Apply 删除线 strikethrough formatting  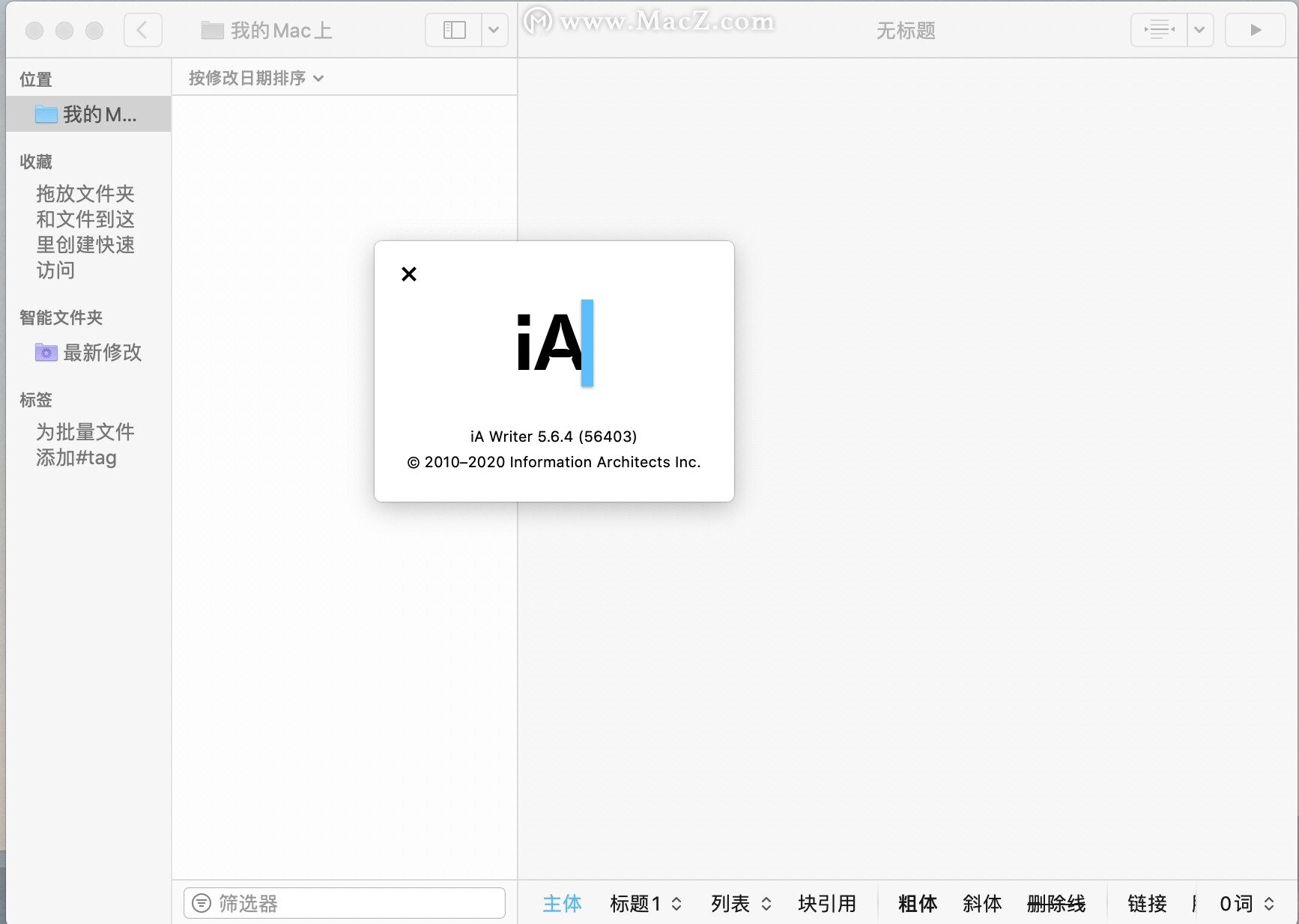1056,904
